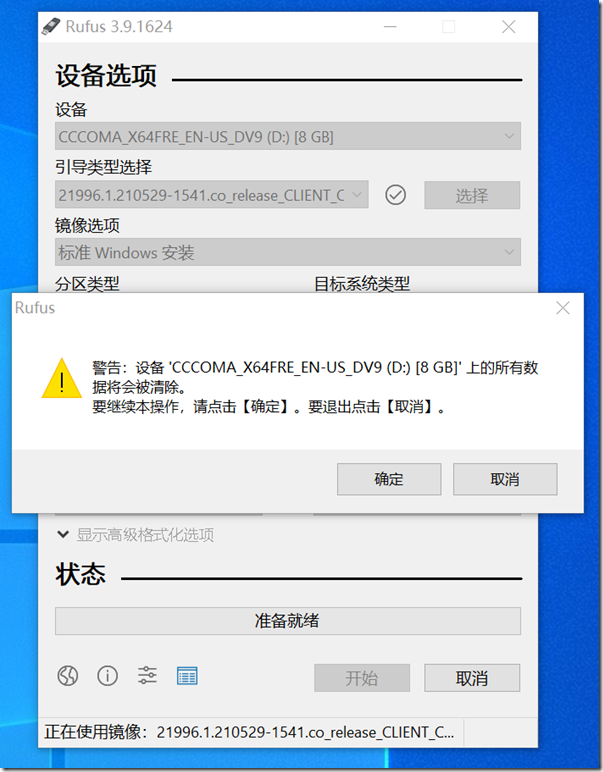Confirm with the 确定 button
Screen dimensions: 603x772
coord(389,479)
